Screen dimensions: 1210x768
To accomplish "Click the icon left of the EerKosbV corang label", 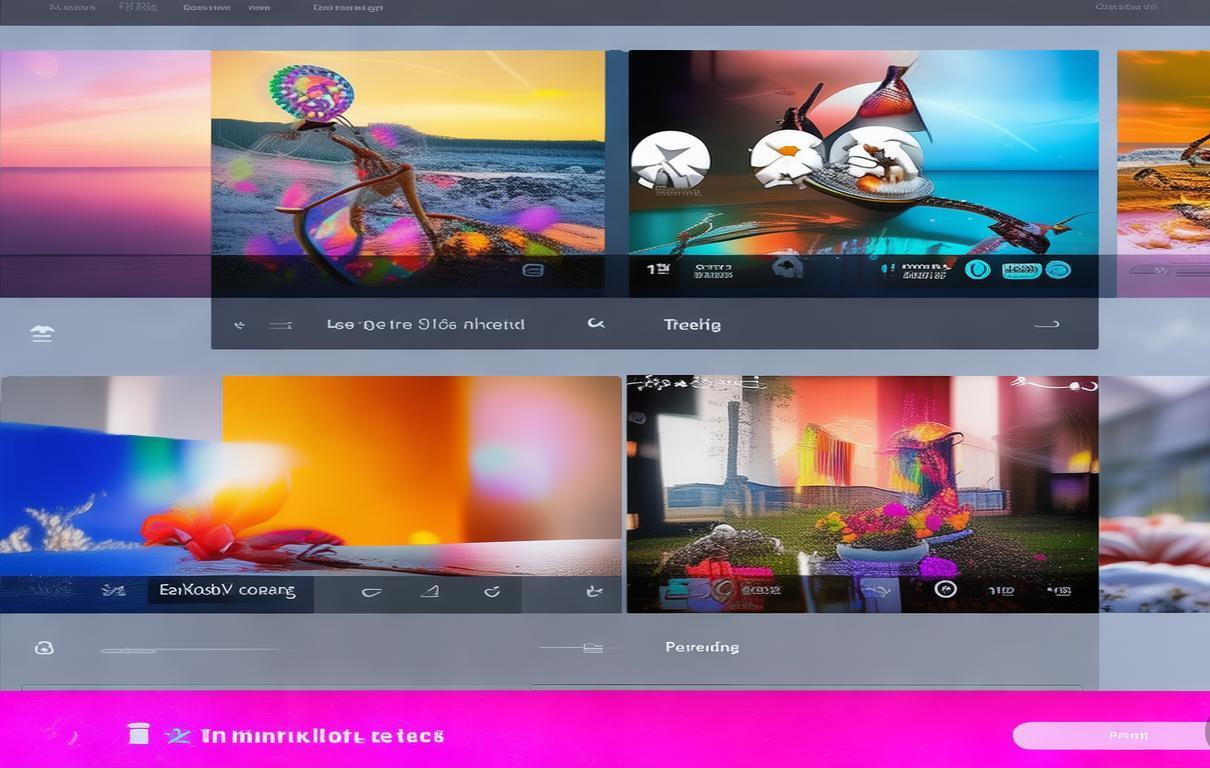I will click(113, 591).
